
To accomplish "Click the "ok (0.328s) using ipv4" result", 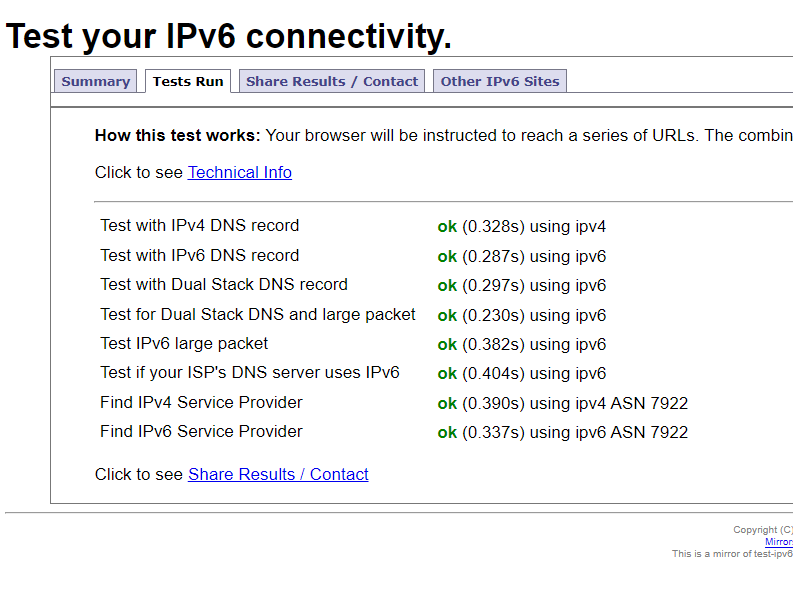I will [522, 227].
